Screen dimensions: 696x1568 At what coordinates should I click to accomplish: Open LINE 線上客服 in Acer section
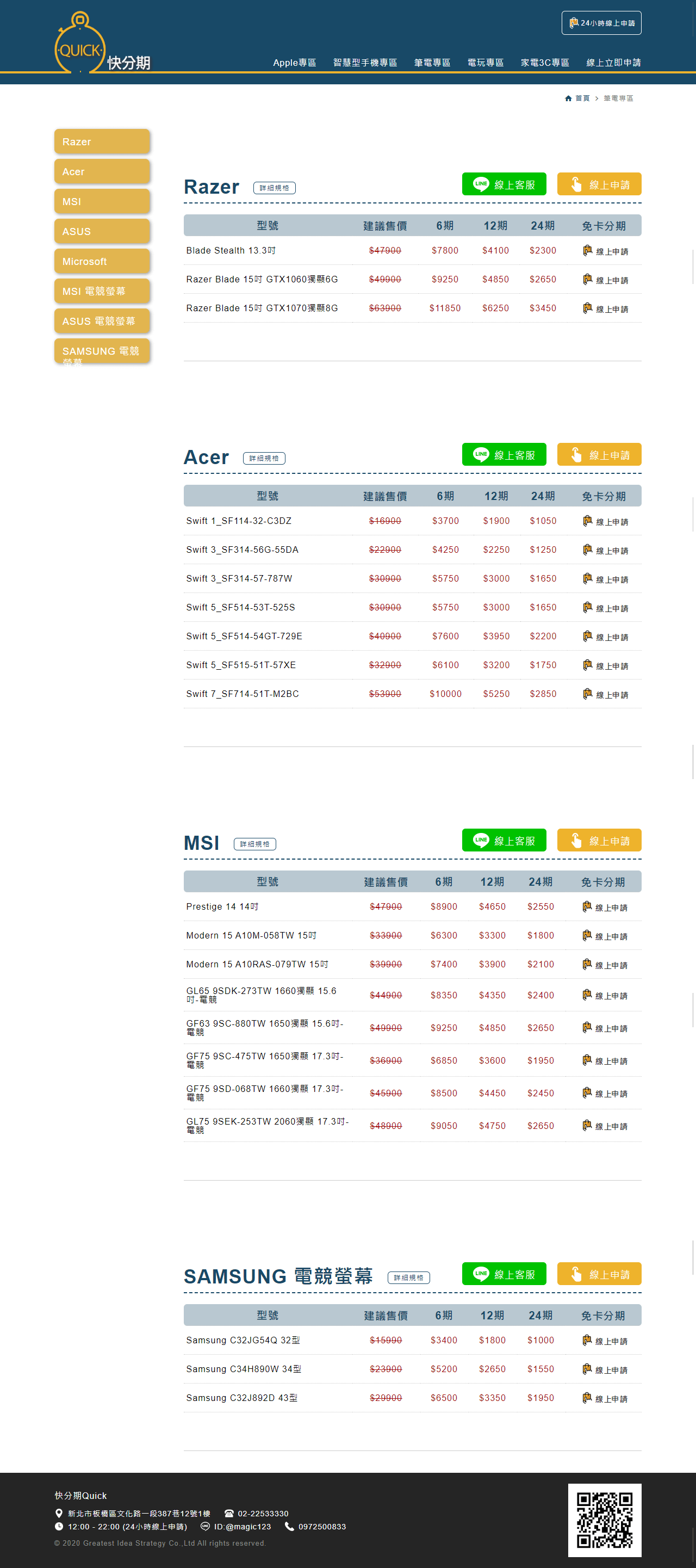click(x=504, y=455)
